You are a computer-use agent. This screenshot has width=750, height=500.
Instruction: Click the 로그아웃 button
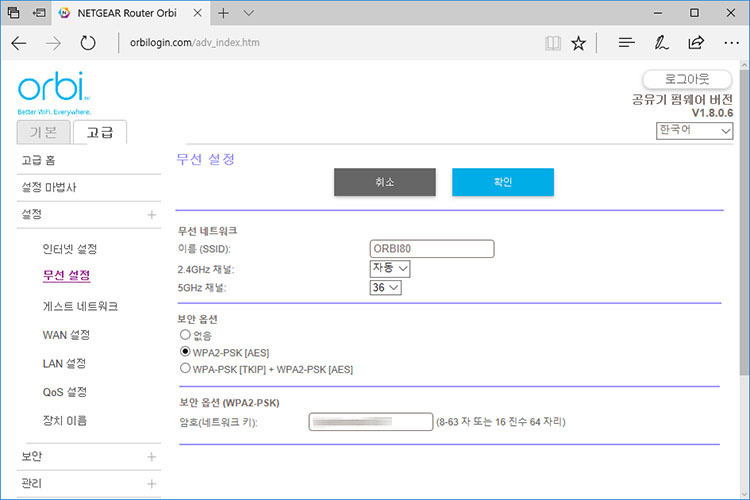[x=687, y=79]
